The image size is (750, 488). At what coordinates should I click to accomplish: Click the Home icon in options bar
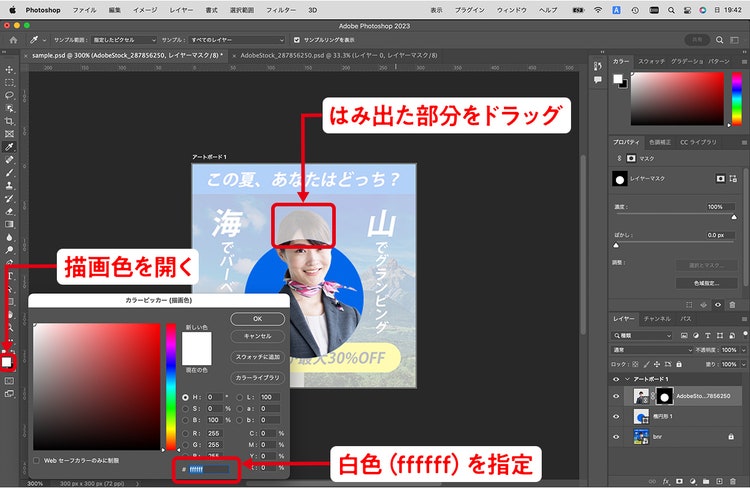pyautogui.click(x=13, y=40)
